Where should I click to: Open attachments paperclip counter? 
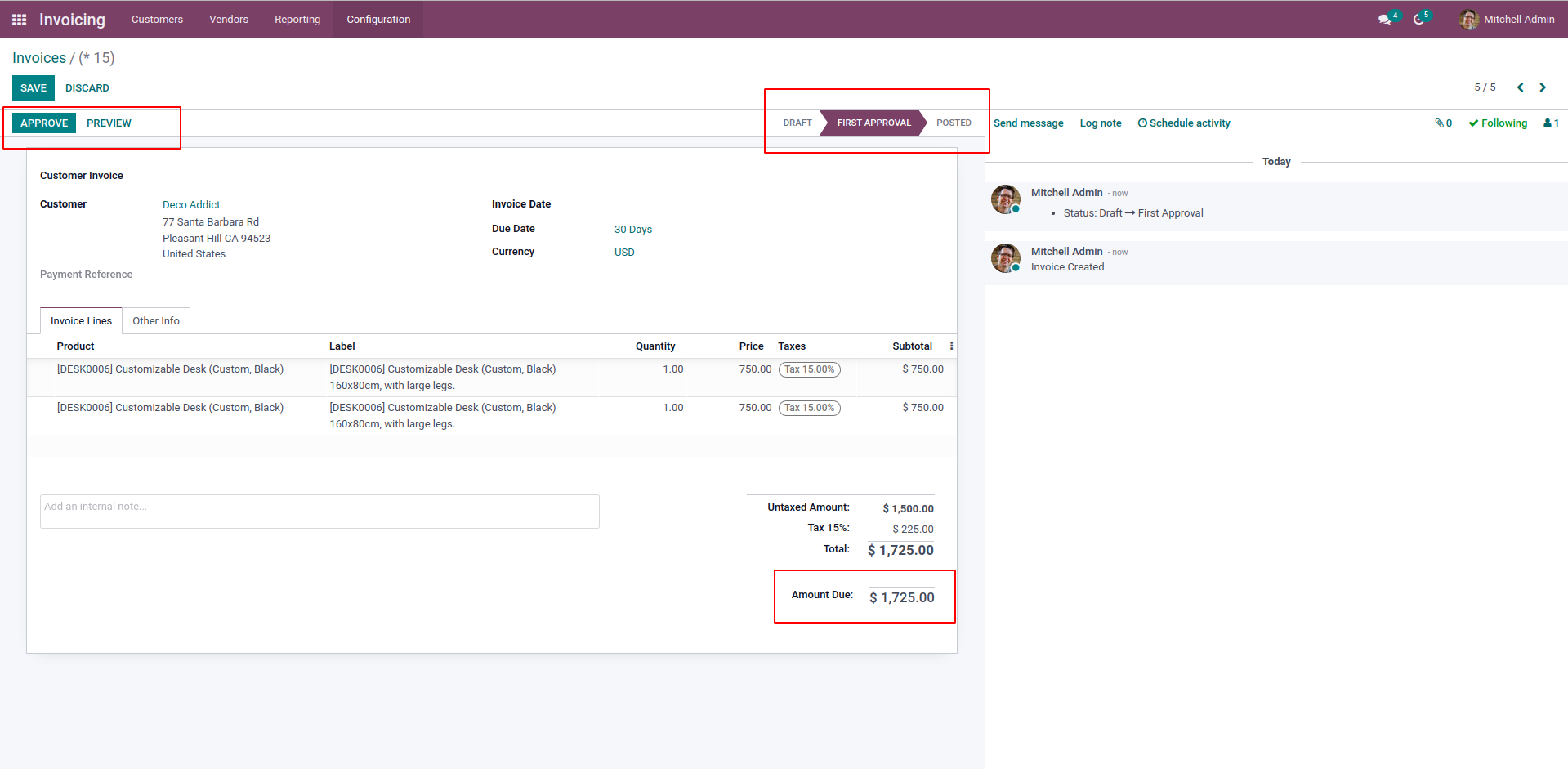(x=1443, y=123)
